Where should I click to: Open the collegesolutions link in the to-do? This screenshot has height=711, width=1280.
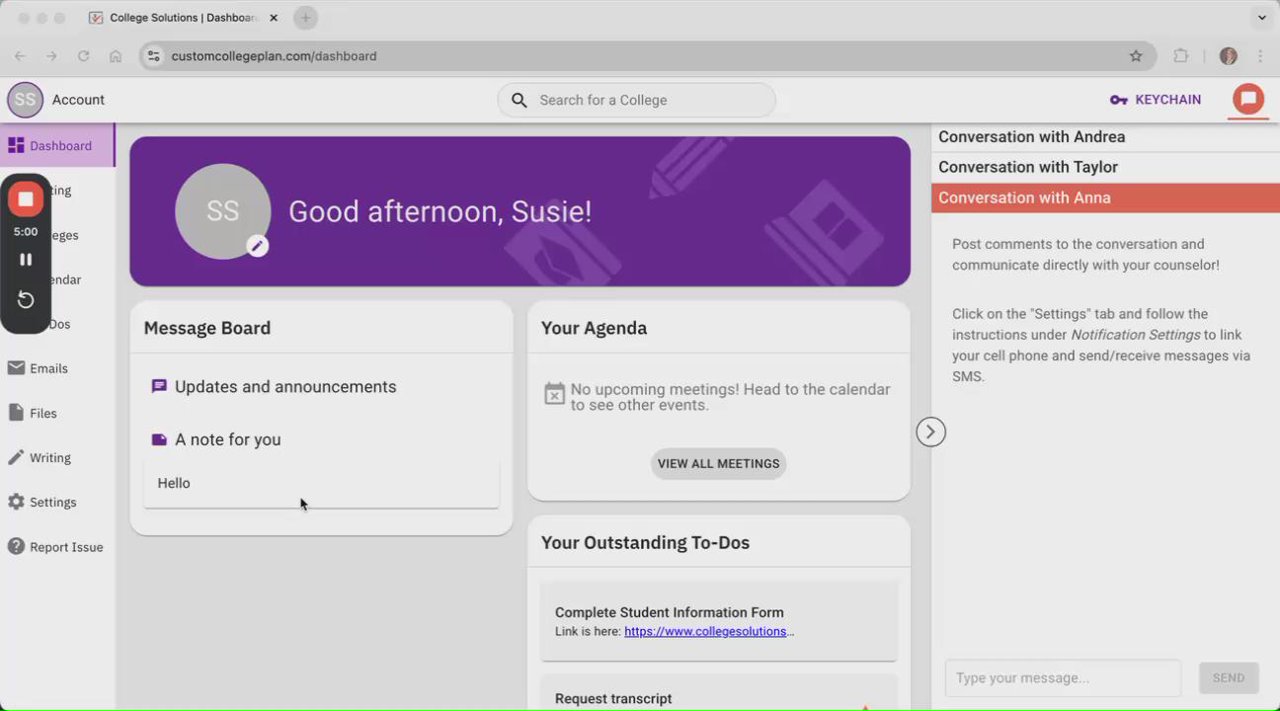709,632
